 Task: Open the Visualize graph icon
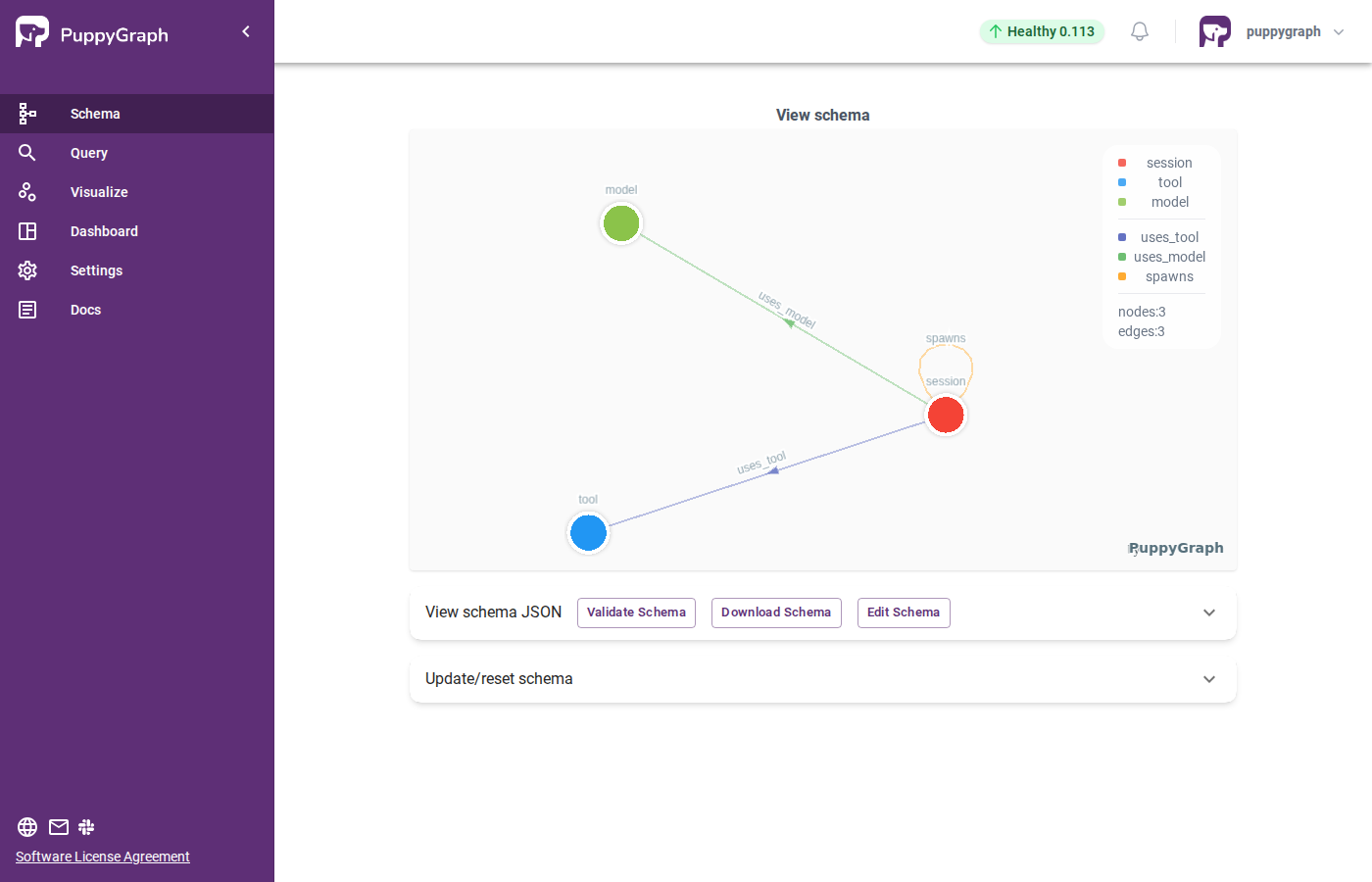[x=26, y=191]
